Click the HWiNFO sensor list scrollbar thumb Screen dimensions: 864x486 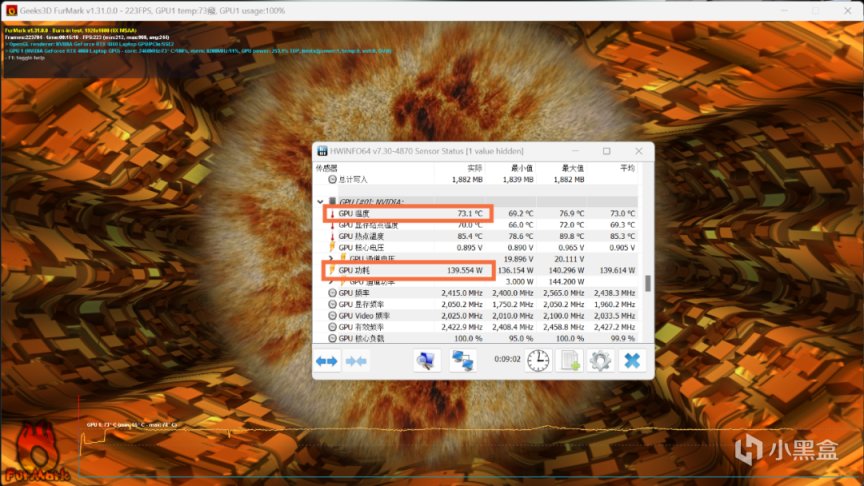coord(647,283)
